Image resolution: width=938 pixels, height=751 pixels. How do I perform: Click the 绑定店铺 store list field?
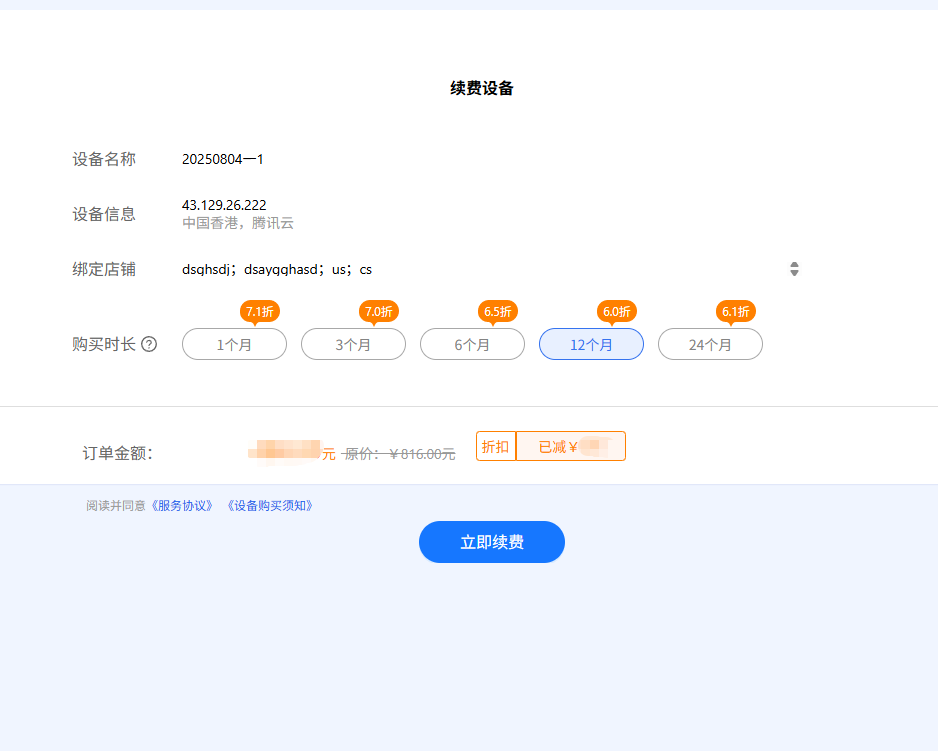click(480, 269)
